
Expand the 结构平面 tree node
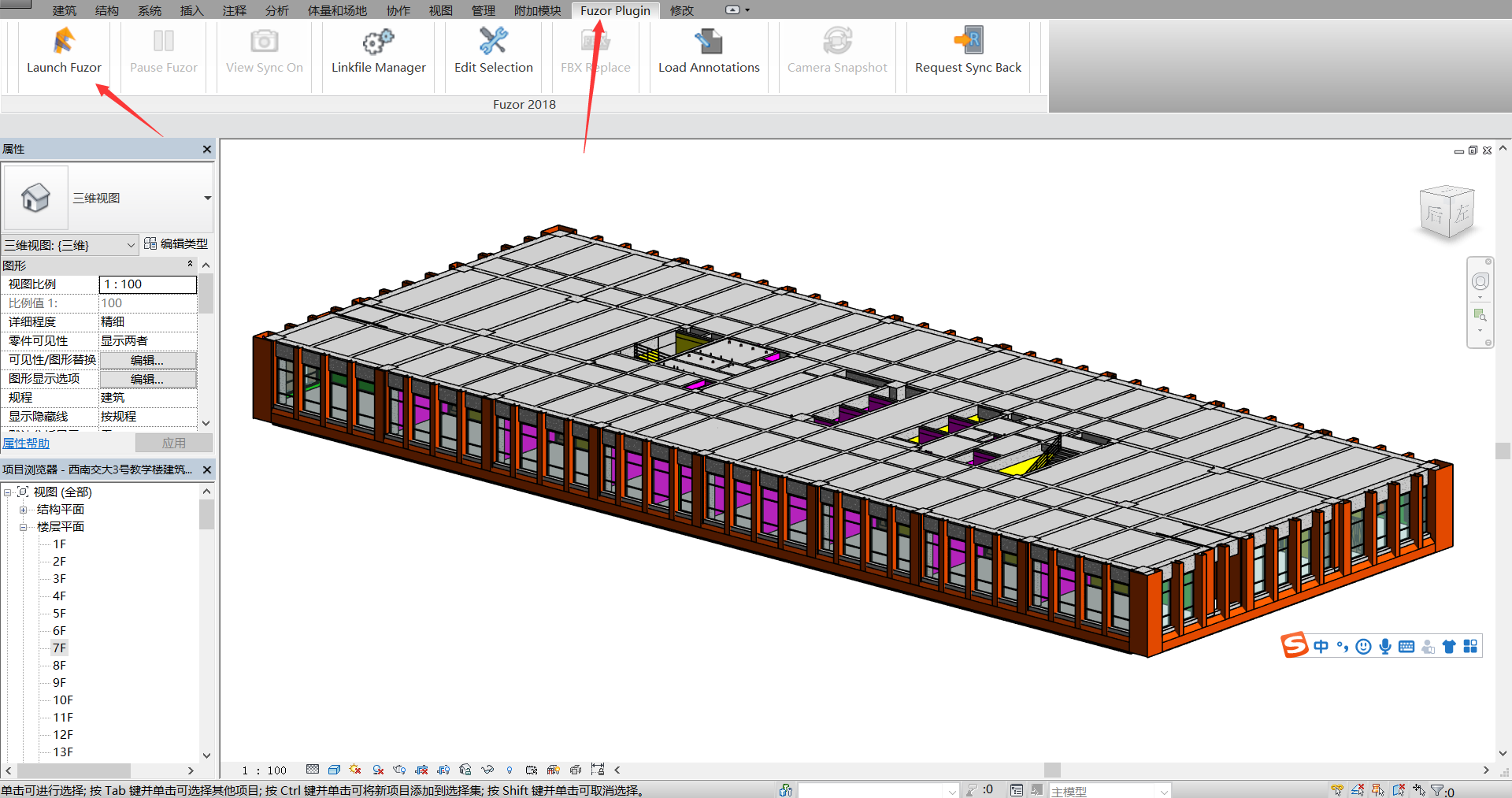24,510
